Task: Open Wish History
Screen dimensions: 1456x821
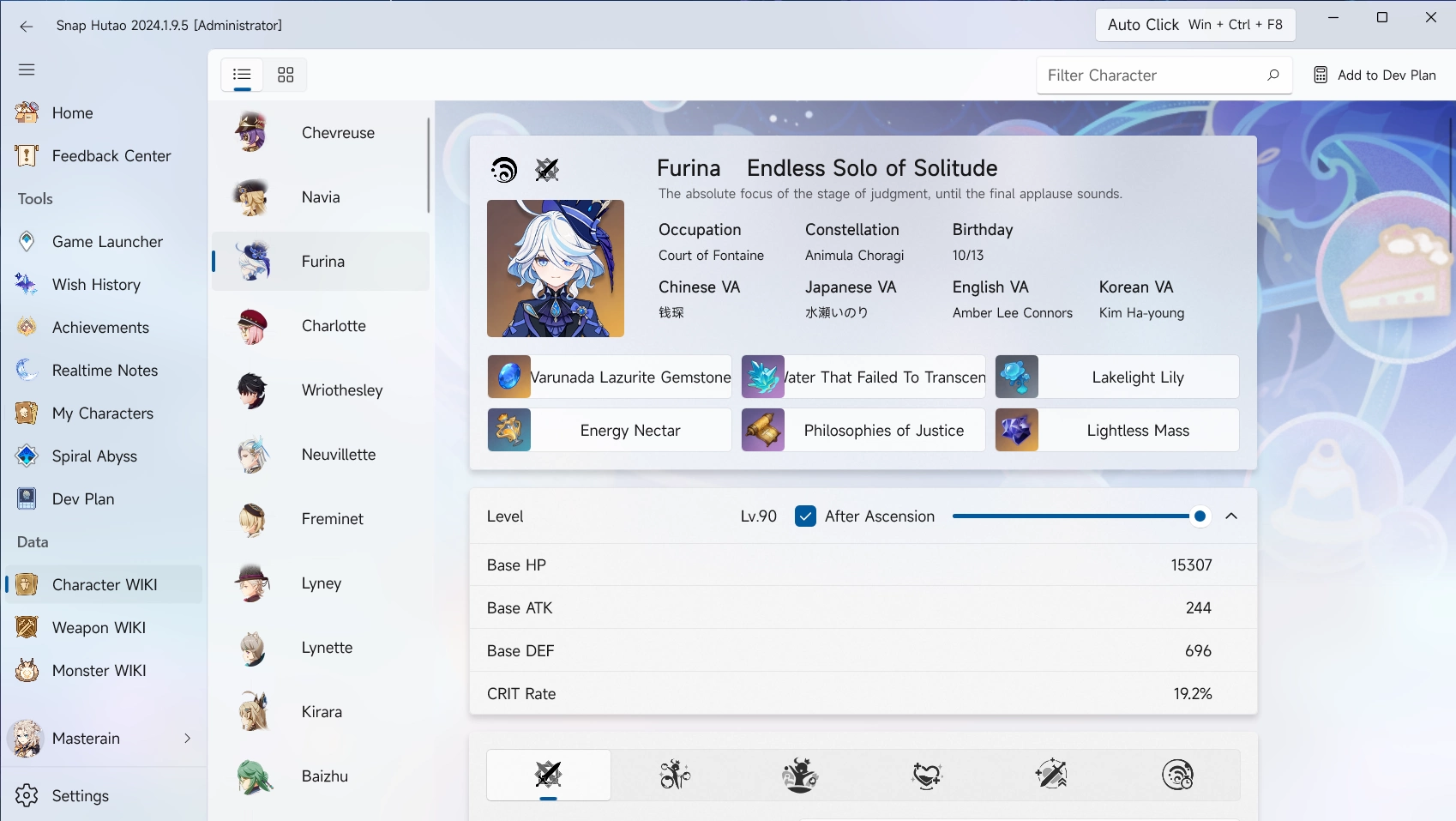Action: (x=104, y=284)
